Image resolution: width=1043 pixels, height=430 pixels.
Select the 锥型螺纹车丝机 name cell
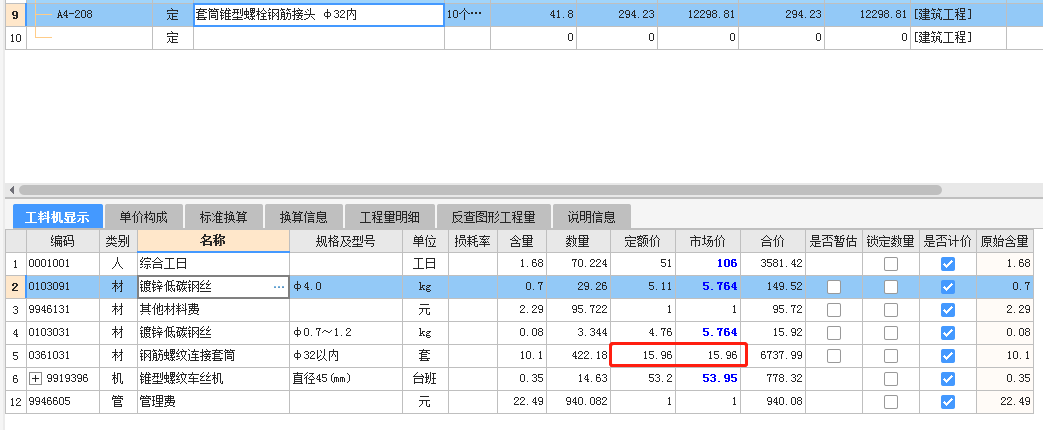[x=214, y=379]
